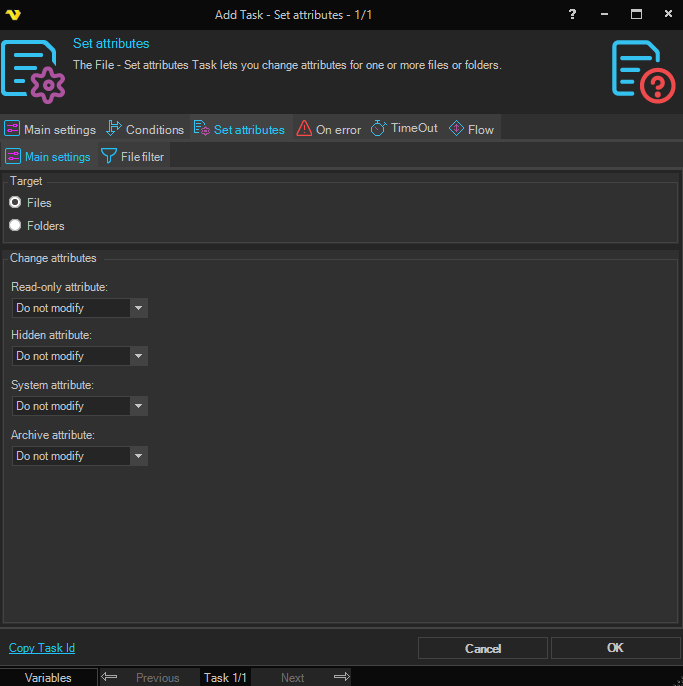Select the Files target radio button
Screen dimensions: 683x686
click(x=15, y=202)
